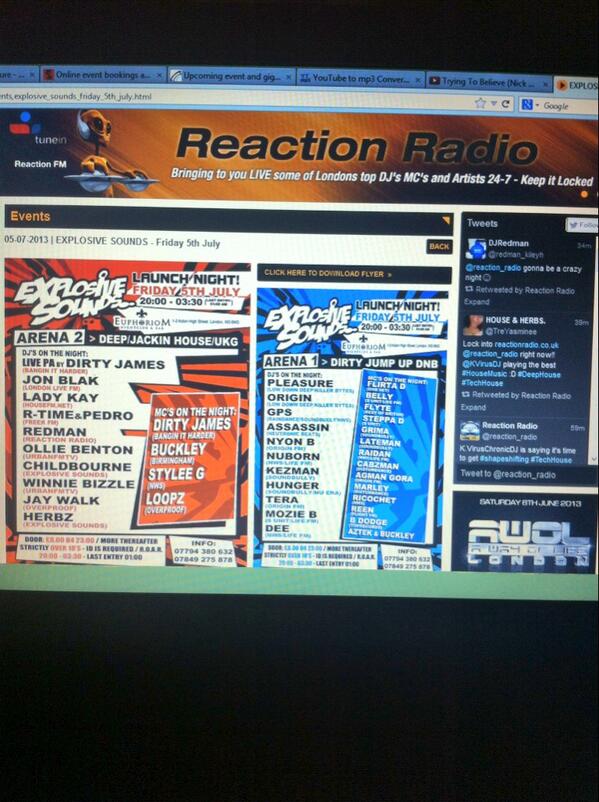Open the red Arena 2 flyer image
Screen dimensions: 599x802
pyautogui.click(x=127, y=412)
